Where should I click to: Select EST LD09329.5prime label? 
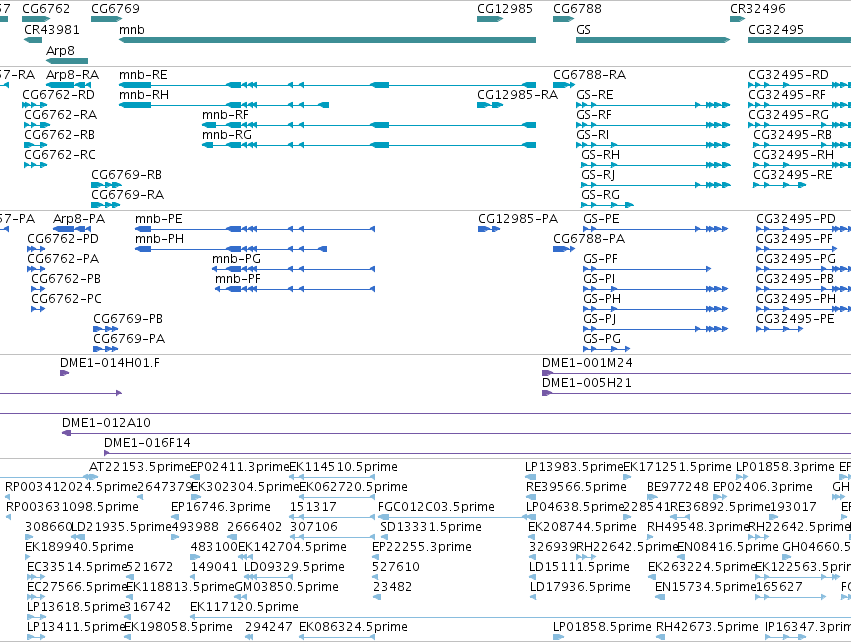click(x=294, y=567)
